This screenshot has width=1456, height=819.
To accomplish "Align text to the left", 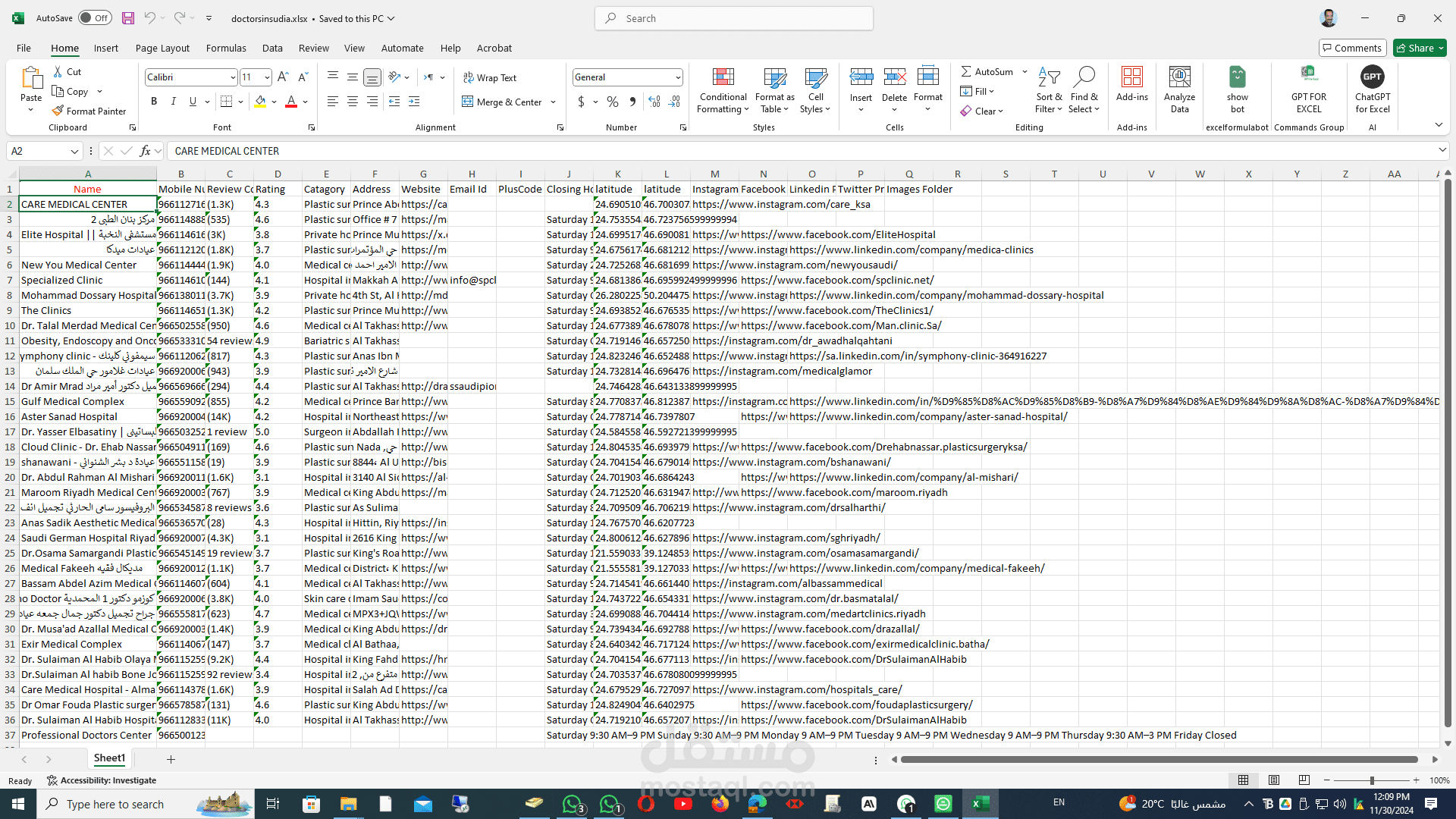I will click(333, 101).
